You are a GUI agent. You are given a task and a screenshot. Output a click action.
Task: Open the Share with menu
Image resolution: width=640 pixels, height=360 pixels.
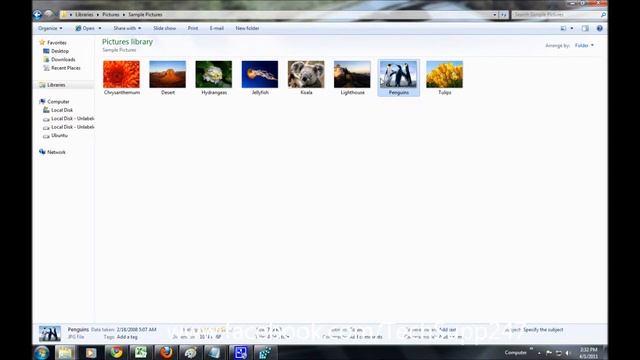tap(127, 28)
